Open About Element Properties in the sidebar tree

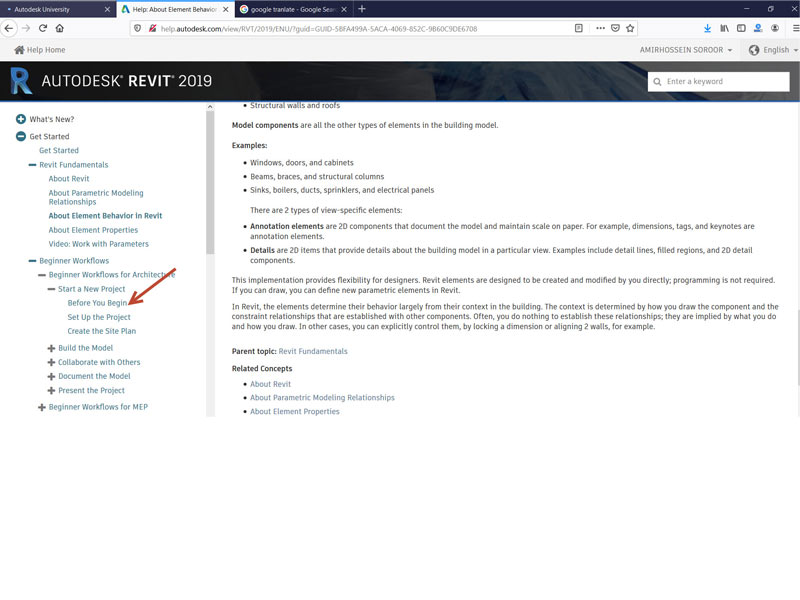93,230
